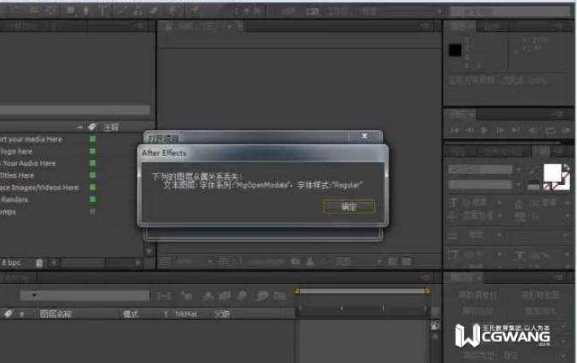Click the black color sample in Info panel
Image resolution: width=577 pixels, height=363 pixels.
click(455, 50)
